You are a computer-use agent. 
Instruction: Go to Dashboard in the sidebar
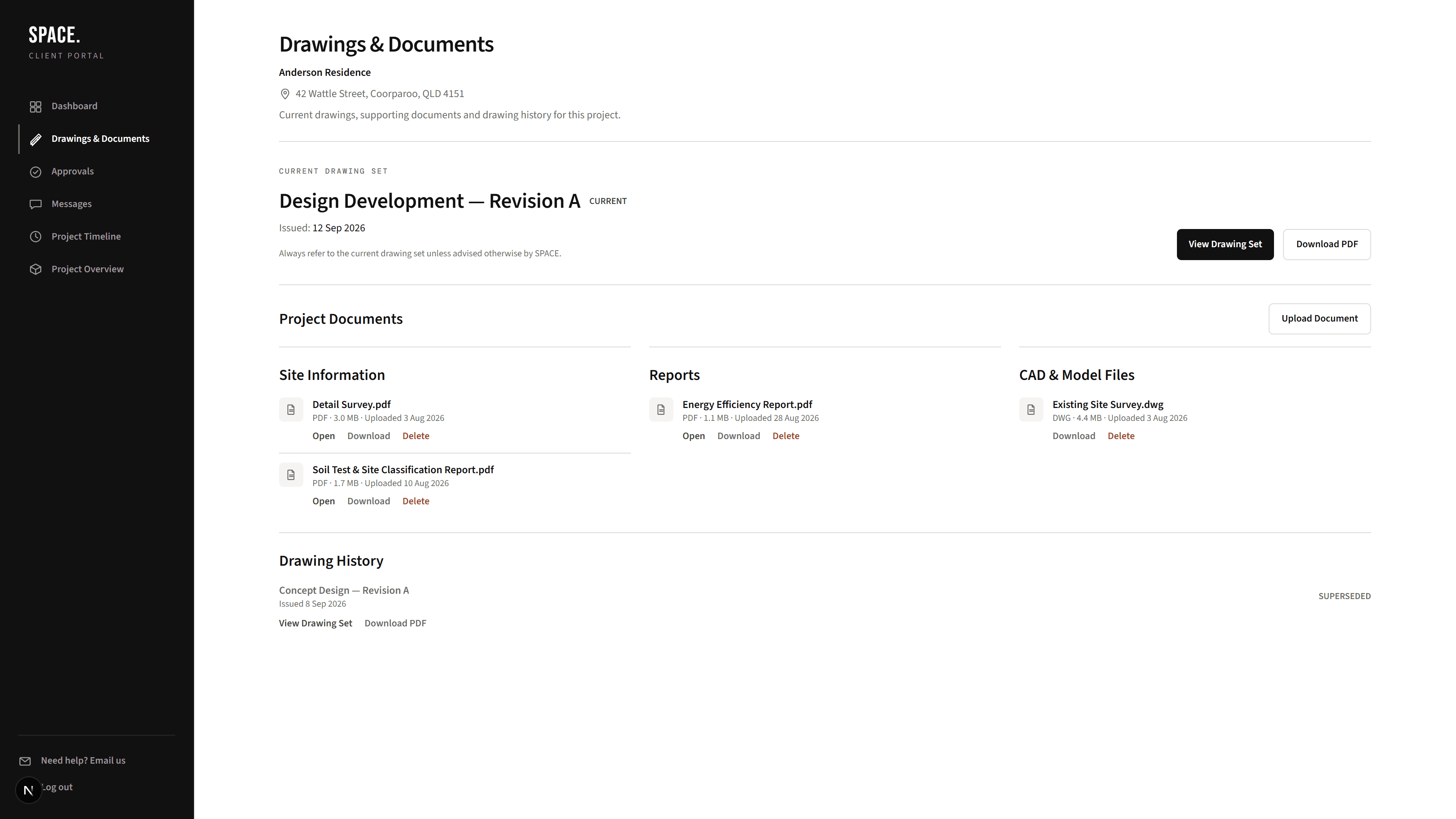pyautogui.click(x=74, y=106)
